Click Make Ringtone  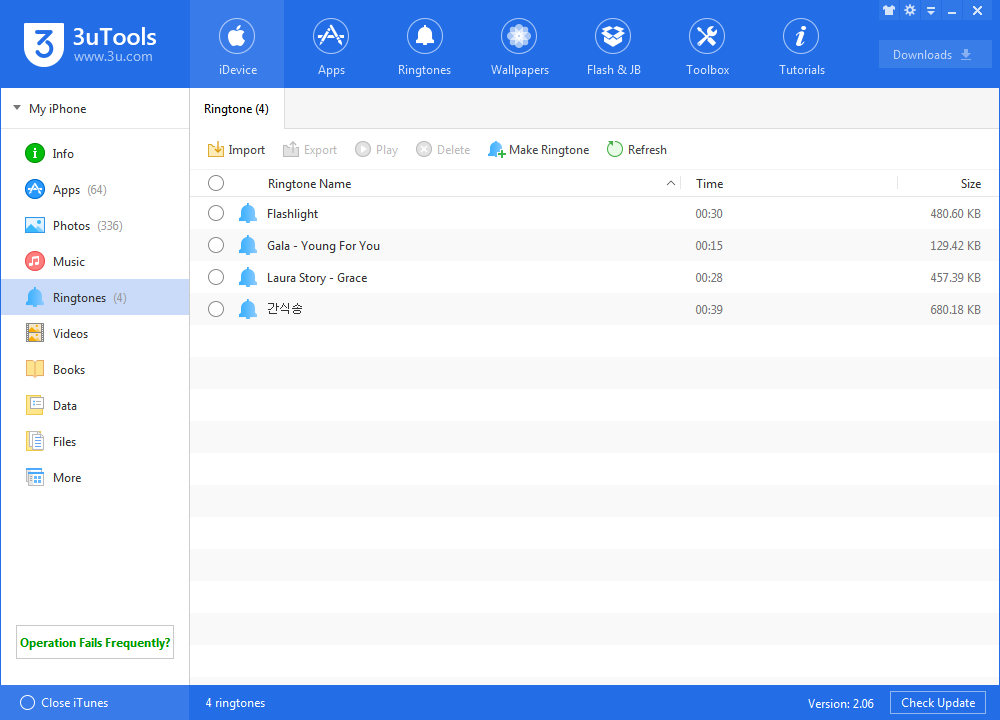tap(538, 150)
